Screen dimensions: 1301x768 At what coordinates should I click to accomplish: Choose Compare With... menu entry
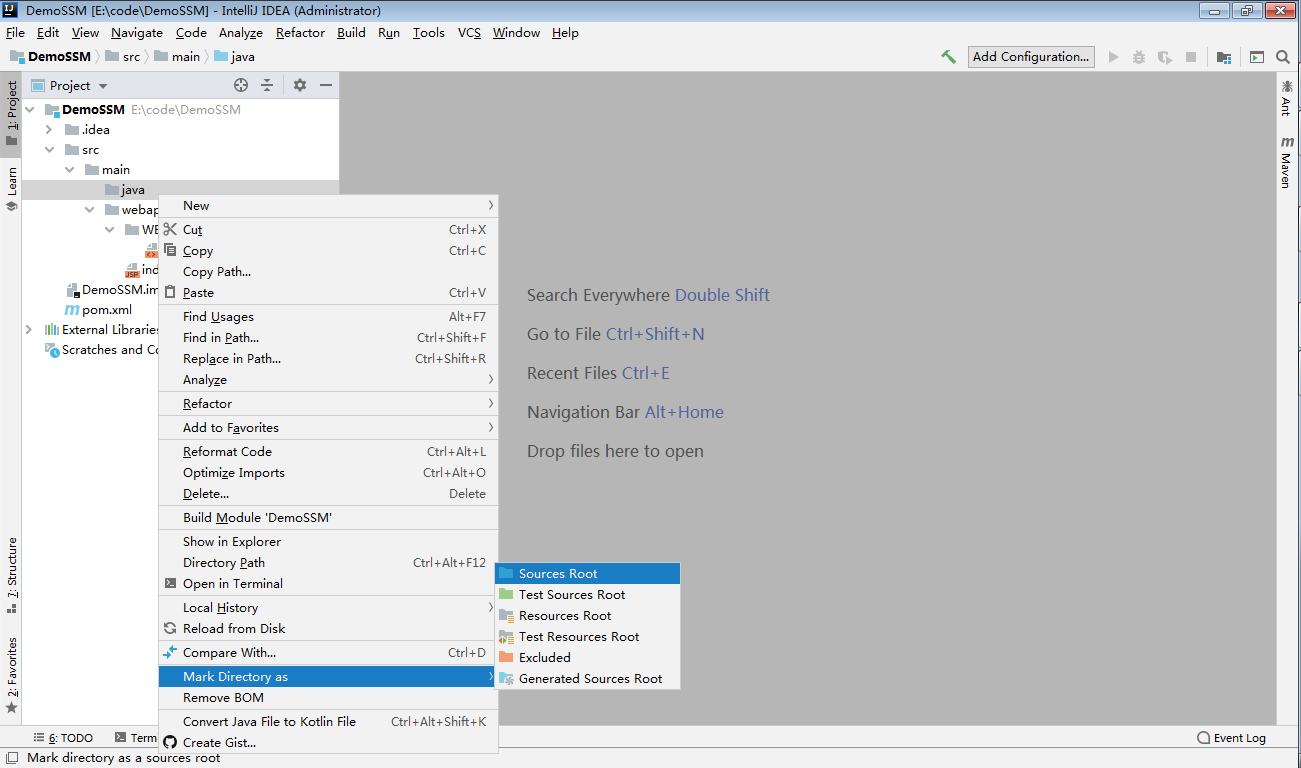click(x=328, y=653)
